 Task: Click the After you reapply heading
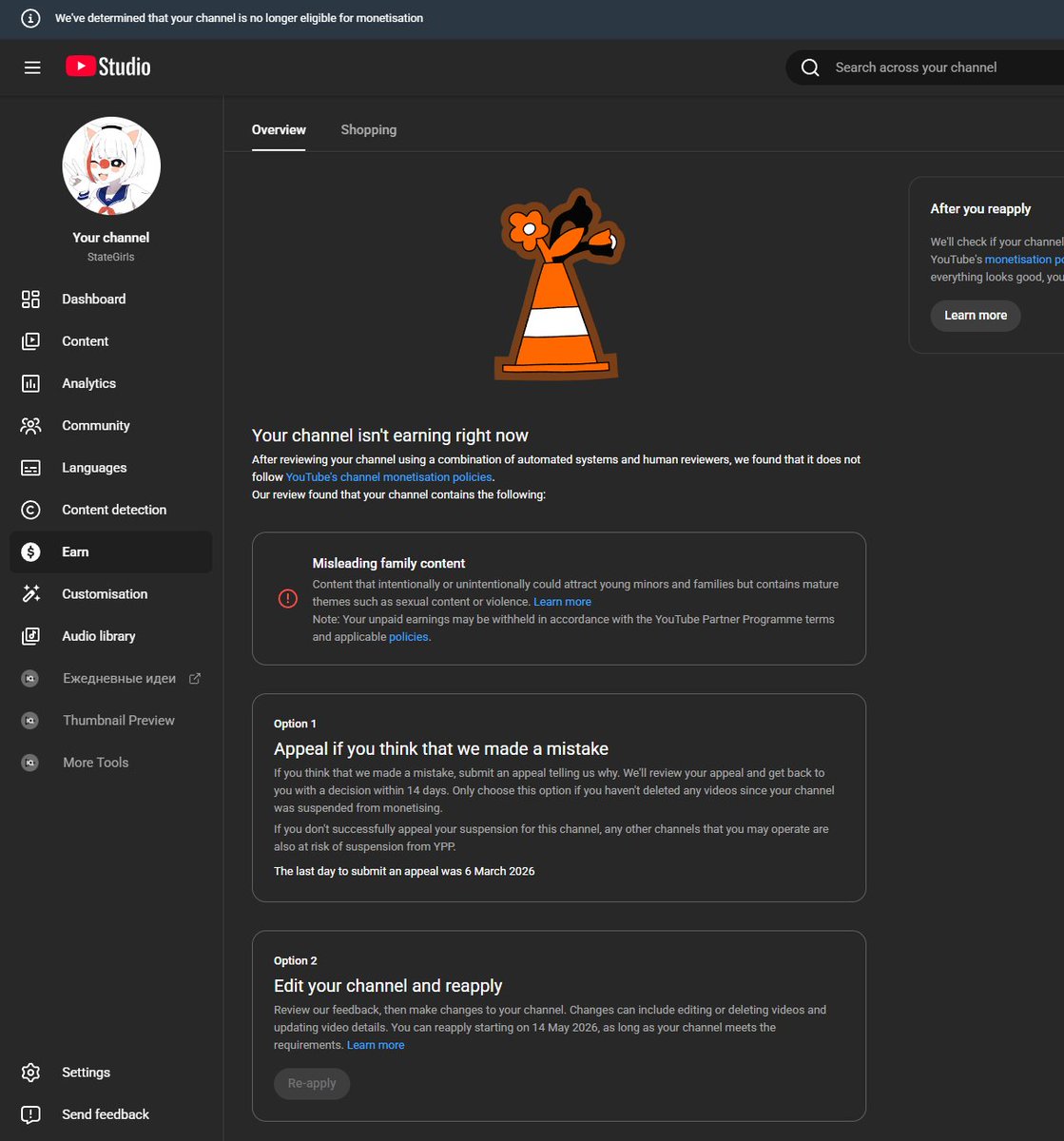(980, 209)
